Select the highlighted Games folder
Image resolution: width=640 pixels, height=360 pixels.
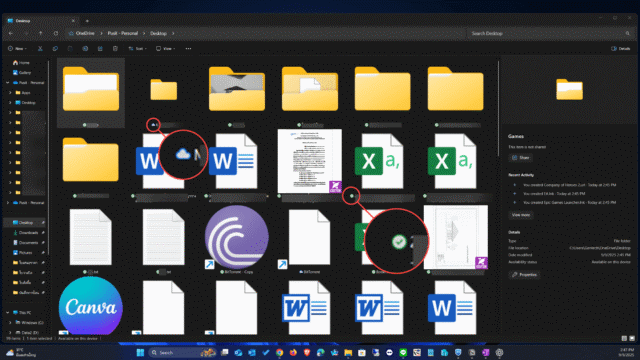(91, 93)
